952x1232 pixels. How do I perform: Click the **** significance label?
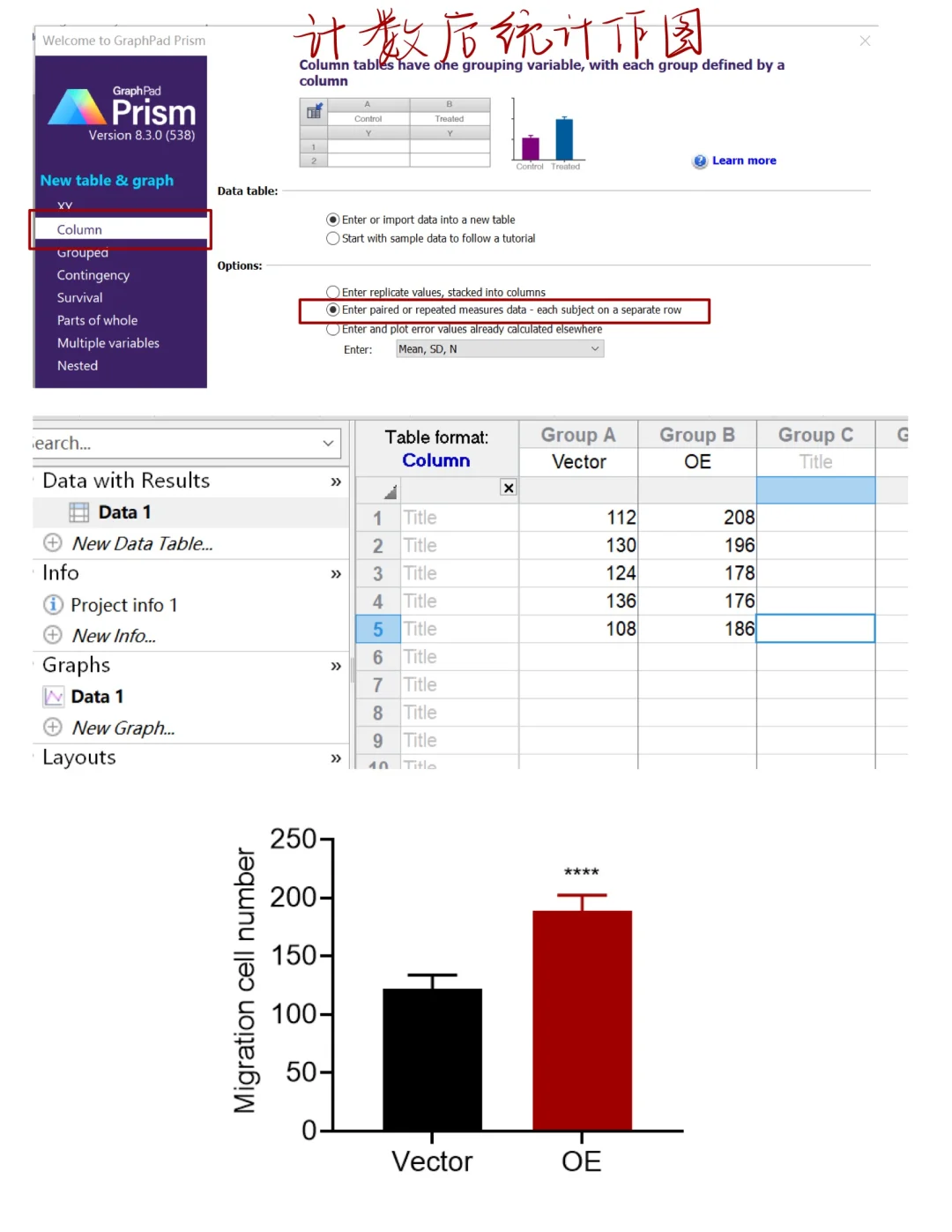pyautogui.click(x=582, y=872)
